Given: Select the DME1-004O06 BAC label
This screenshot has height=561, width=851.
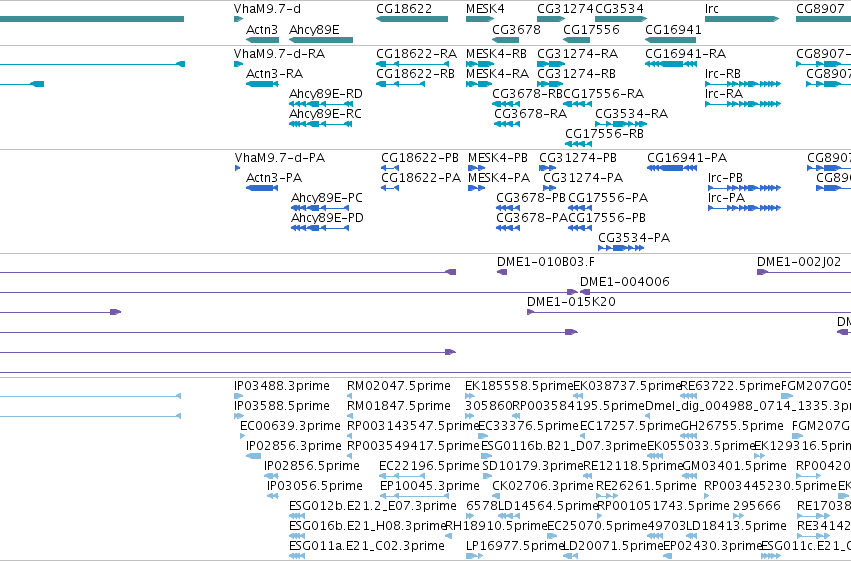Looking at the screenshot, I should pos(625,282).
